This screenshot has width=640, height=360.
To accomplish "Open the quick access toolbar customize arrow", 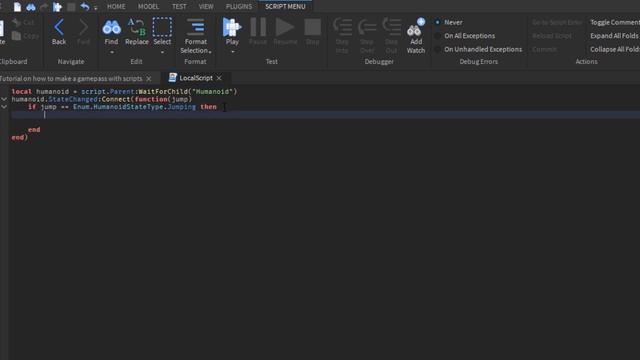I will coord(96,8).
